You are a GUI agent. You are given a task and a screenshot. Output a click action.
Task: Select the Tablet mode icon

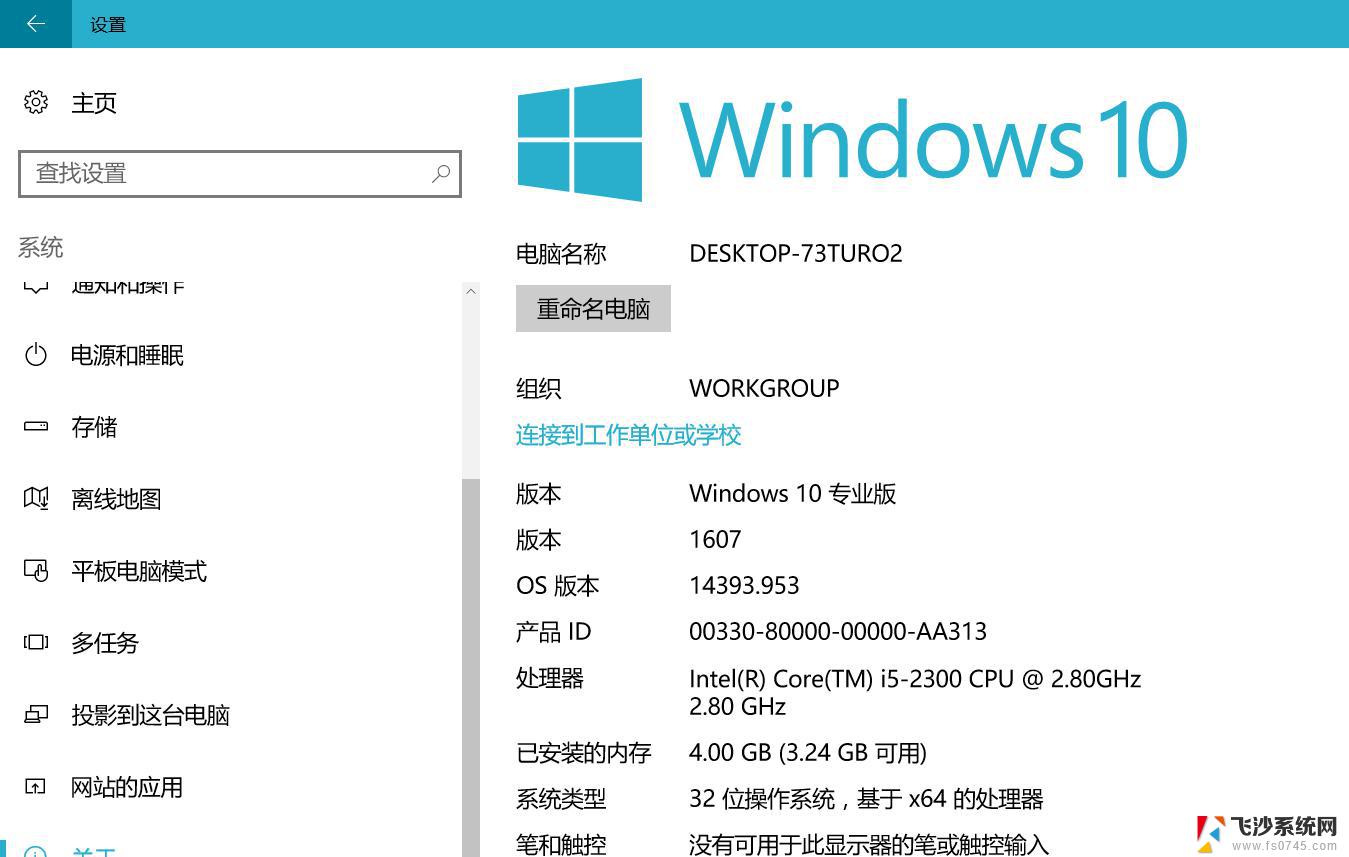36,571
